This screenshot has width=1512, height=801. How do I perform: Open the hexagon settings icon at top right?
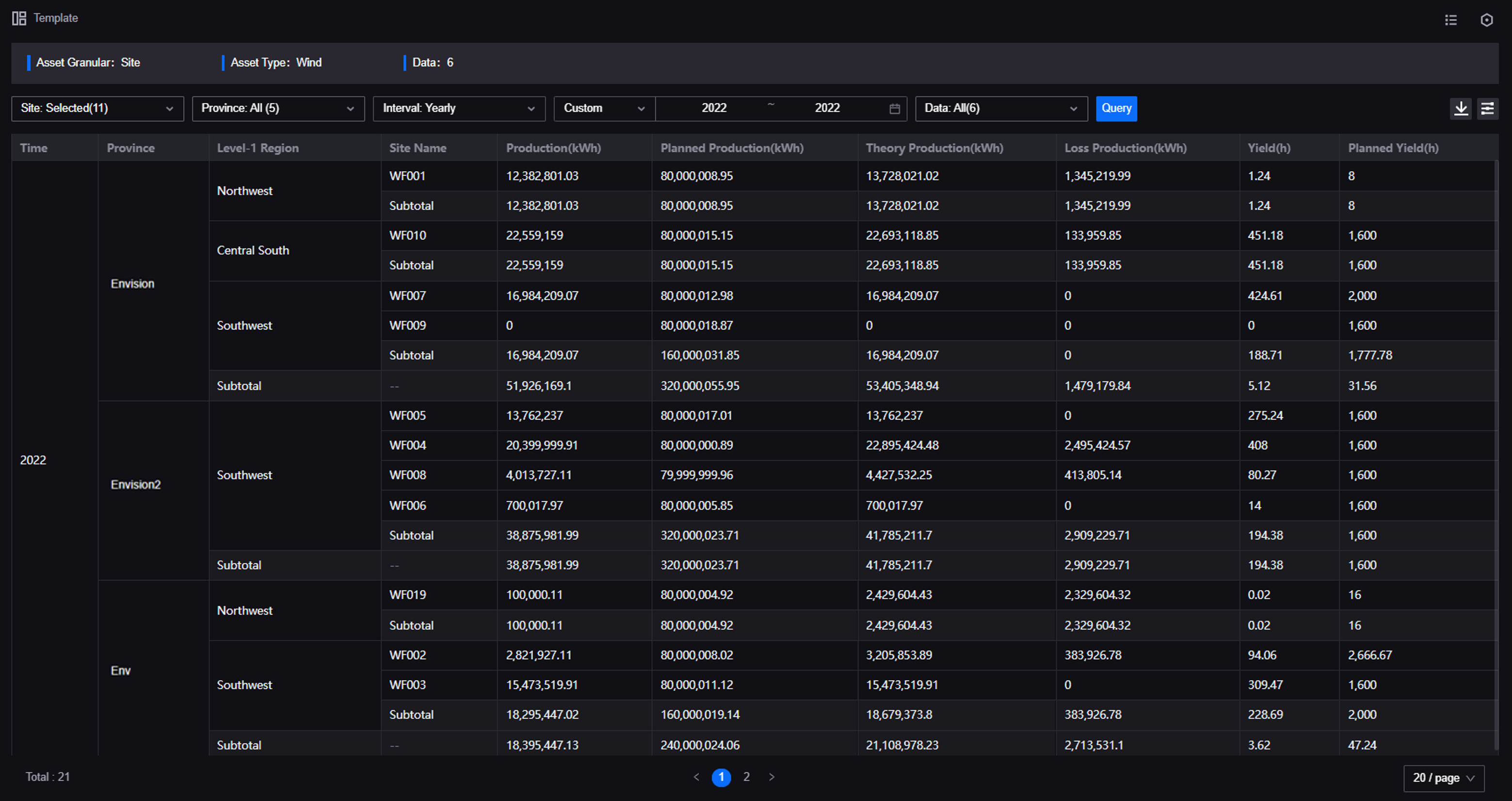click(1487, 19)
